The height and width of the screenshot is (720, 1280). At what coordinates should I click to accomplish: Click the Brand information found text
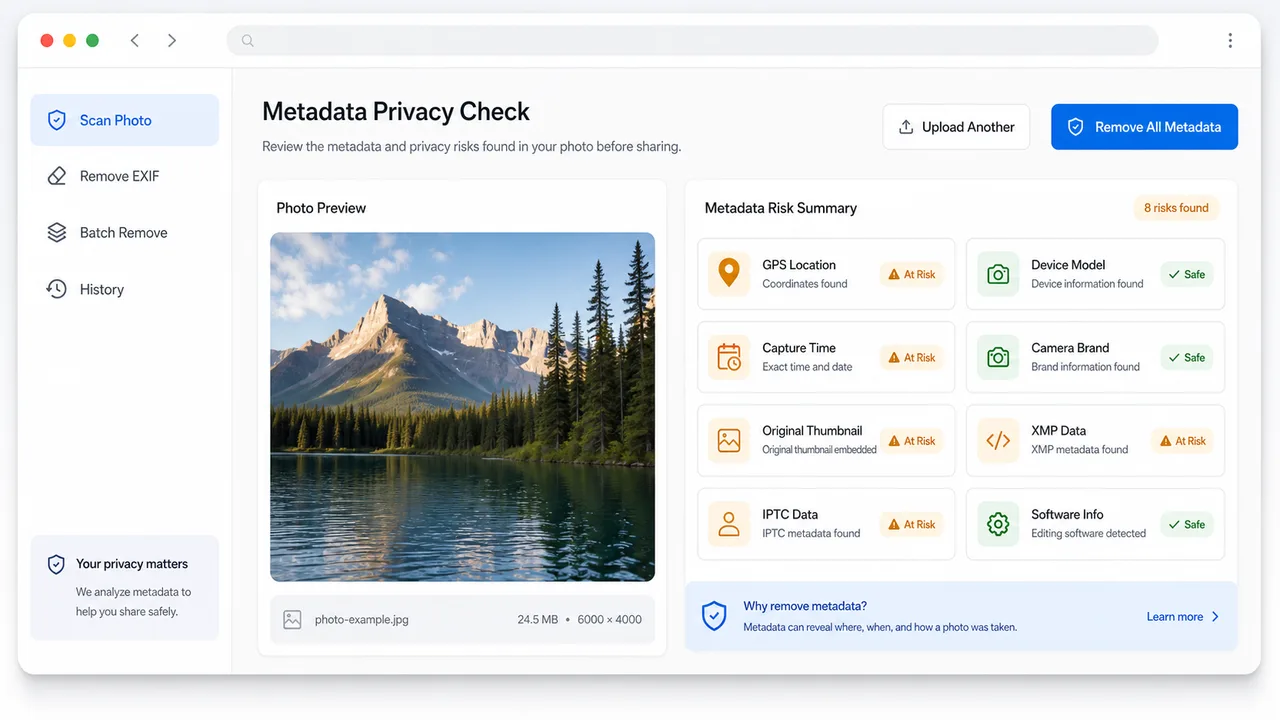click(1085, 367)
